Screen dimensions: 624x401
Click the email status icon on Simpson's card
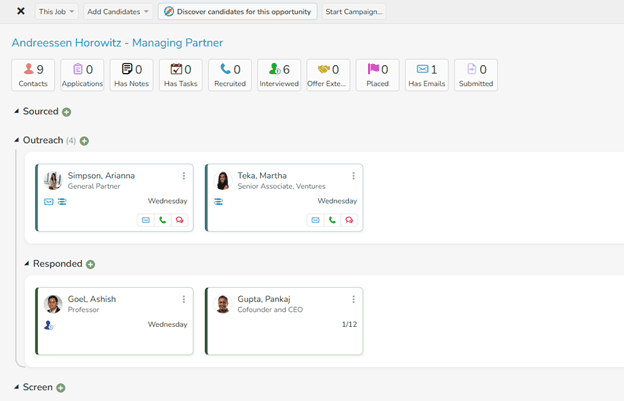pyautogui.click(x=49, y=202)
